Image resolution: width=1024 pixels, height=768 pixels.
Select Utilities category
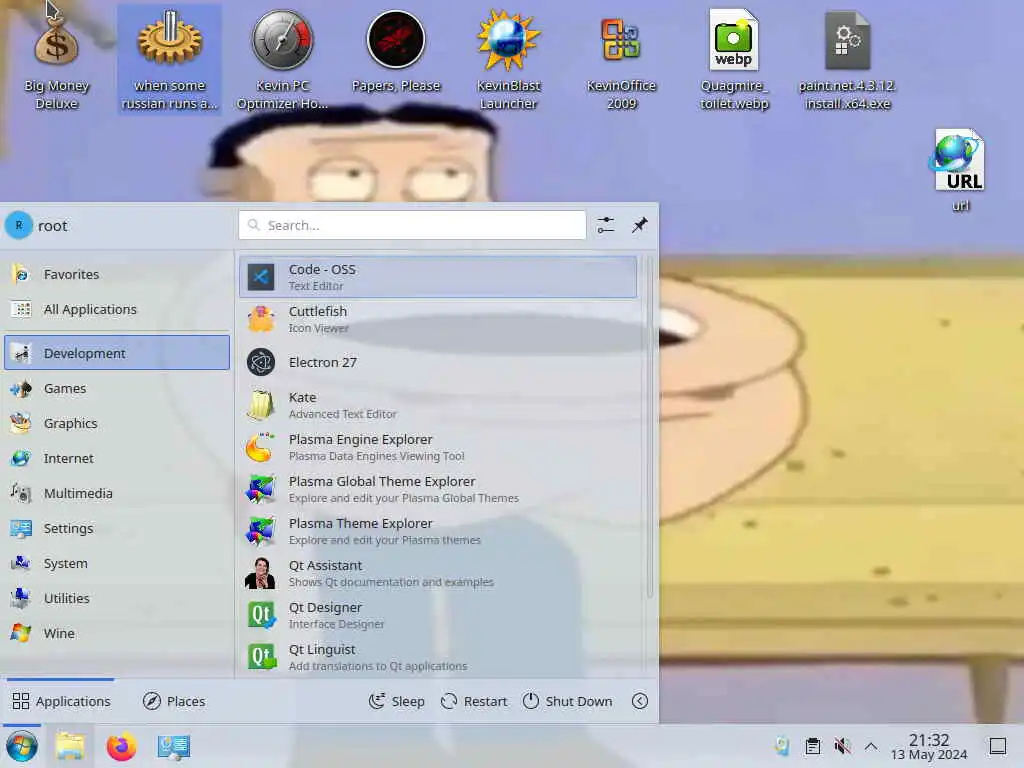[117, 598]
